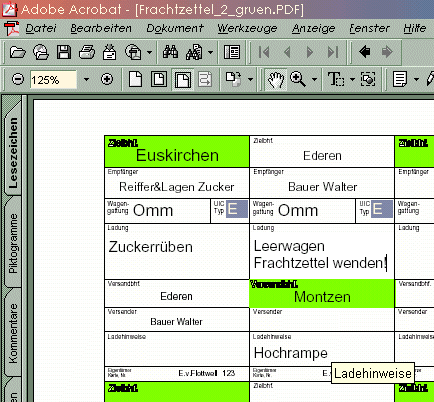Screen dimensions: 434x402
Task: Click the zoom out minus button
Action: coord(18,79)
